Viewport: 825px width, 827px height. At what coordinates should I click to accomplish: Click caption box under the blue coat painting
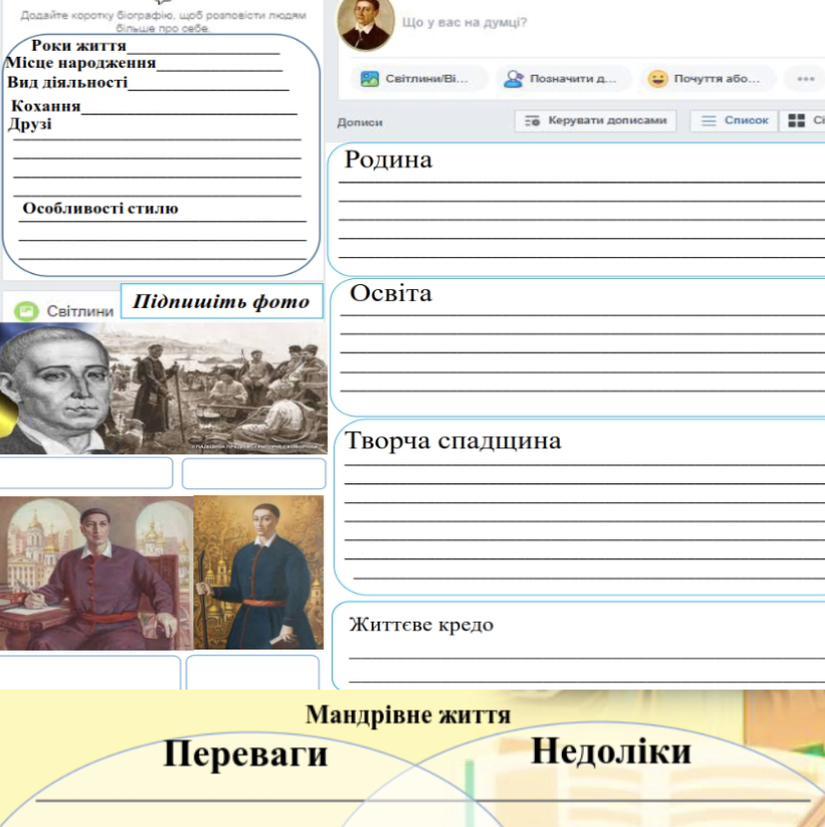(x=253, y=672)
